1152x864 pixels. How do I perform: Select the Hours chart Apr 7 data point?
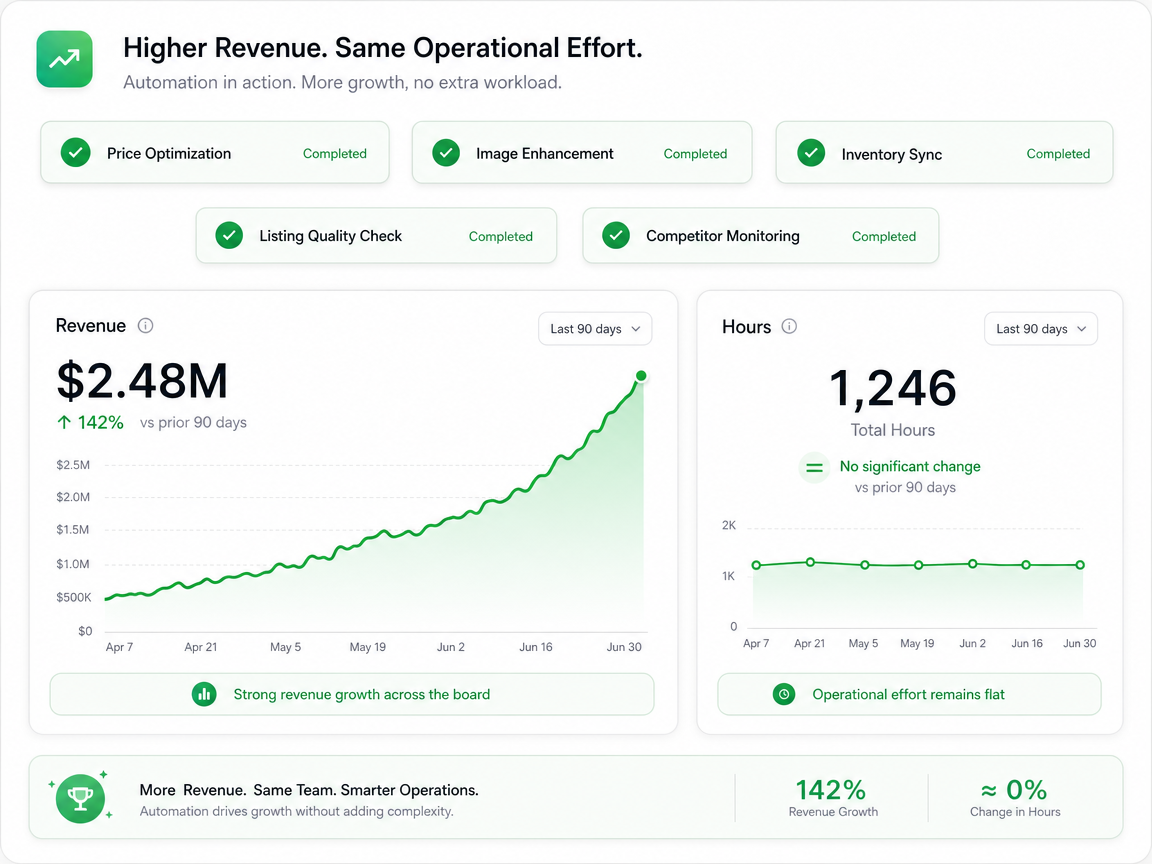point(756,565)
